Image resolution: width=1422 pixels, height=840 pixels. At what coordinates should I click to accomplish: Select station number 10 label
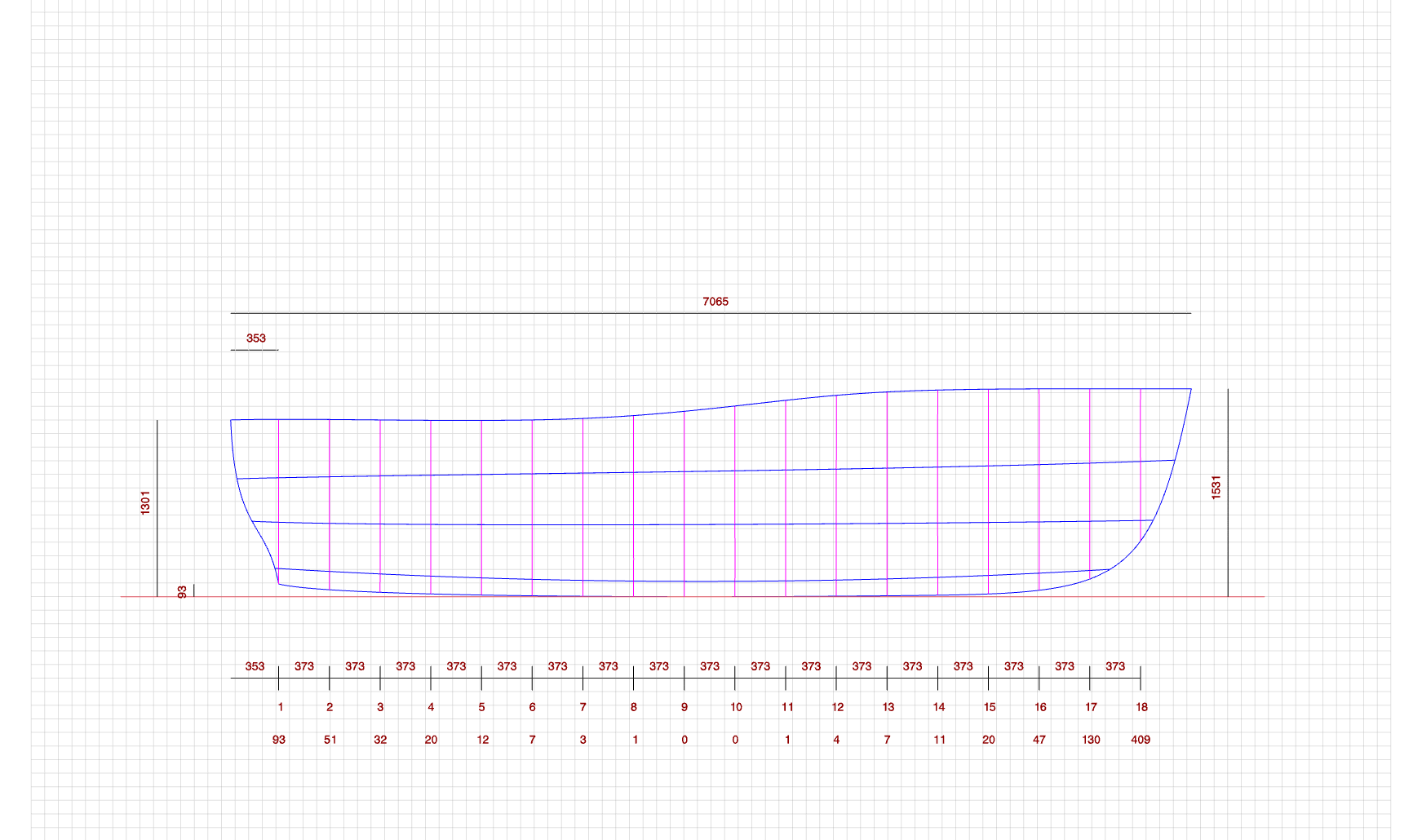click(736, 707)
